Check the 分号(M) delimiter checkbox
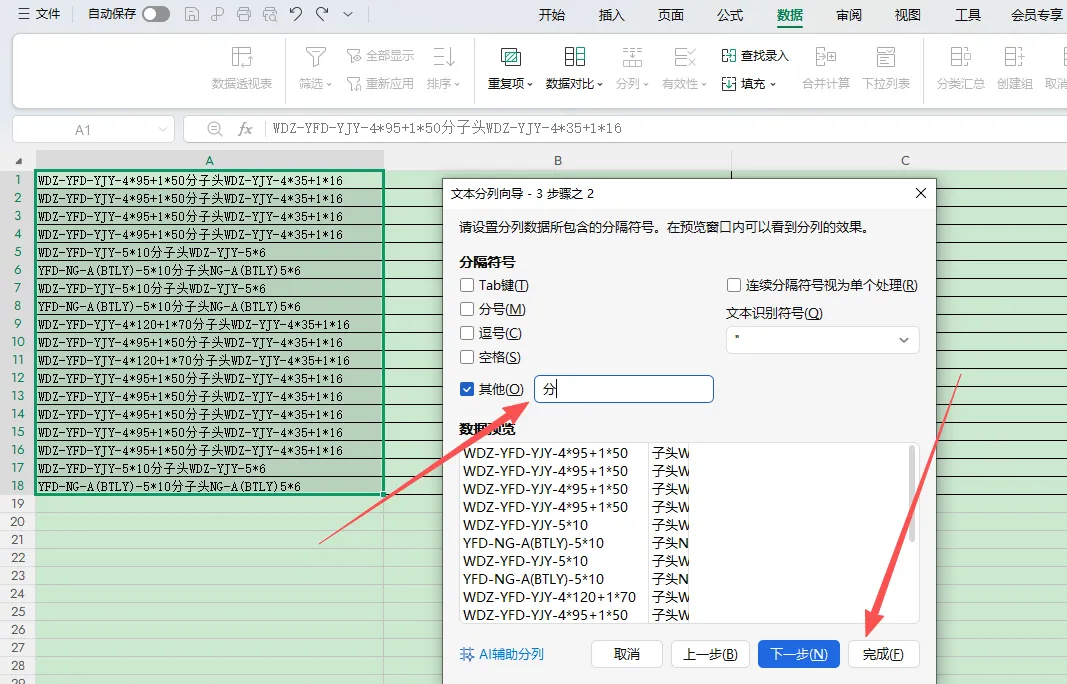Image resolution: width=1067 pixels, height=684 pixels. (467, 309)
